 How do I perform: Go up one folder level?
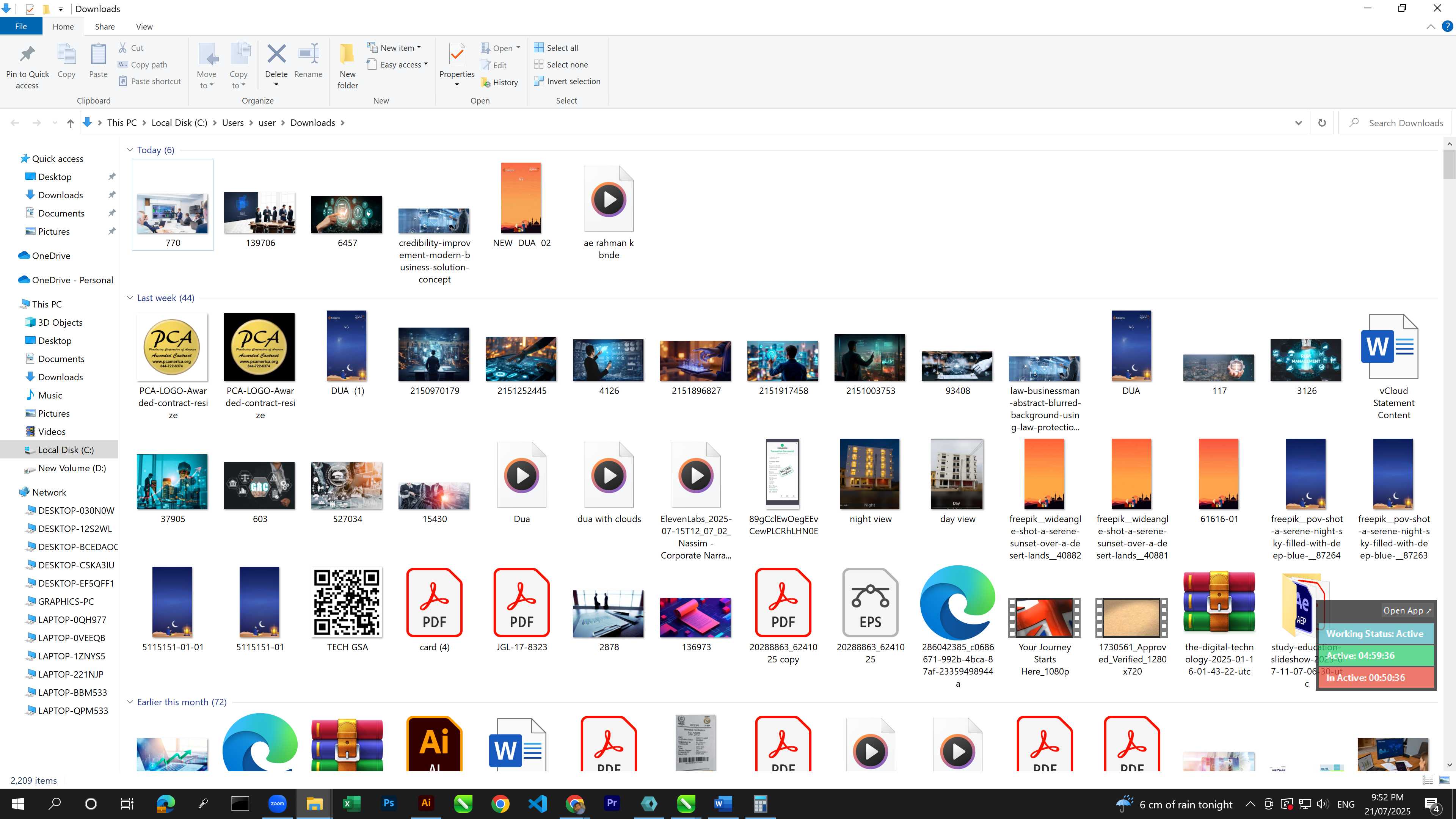(70, 122)
